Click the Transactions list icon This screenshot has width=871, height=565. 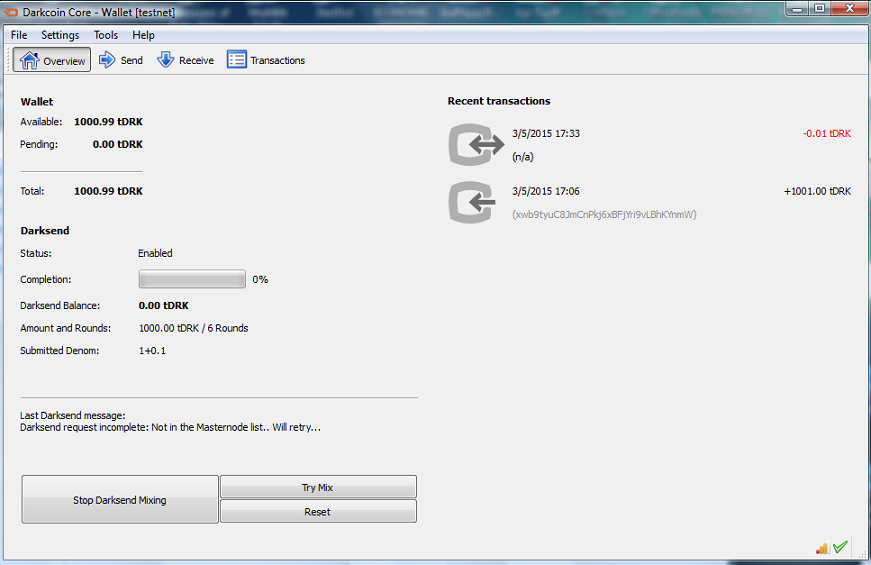tap(237, 59)
